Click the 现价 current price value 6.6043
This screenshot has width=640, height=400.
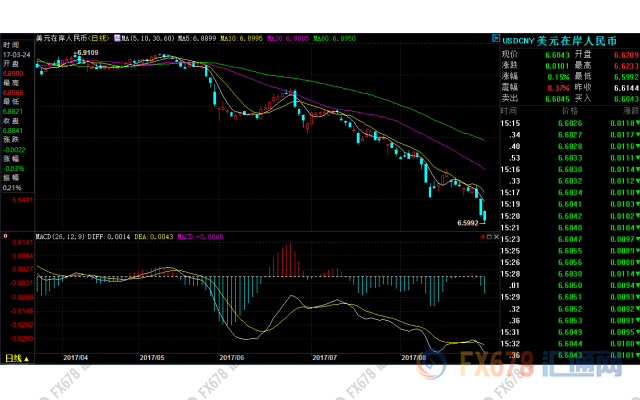[x=556, y=53]
